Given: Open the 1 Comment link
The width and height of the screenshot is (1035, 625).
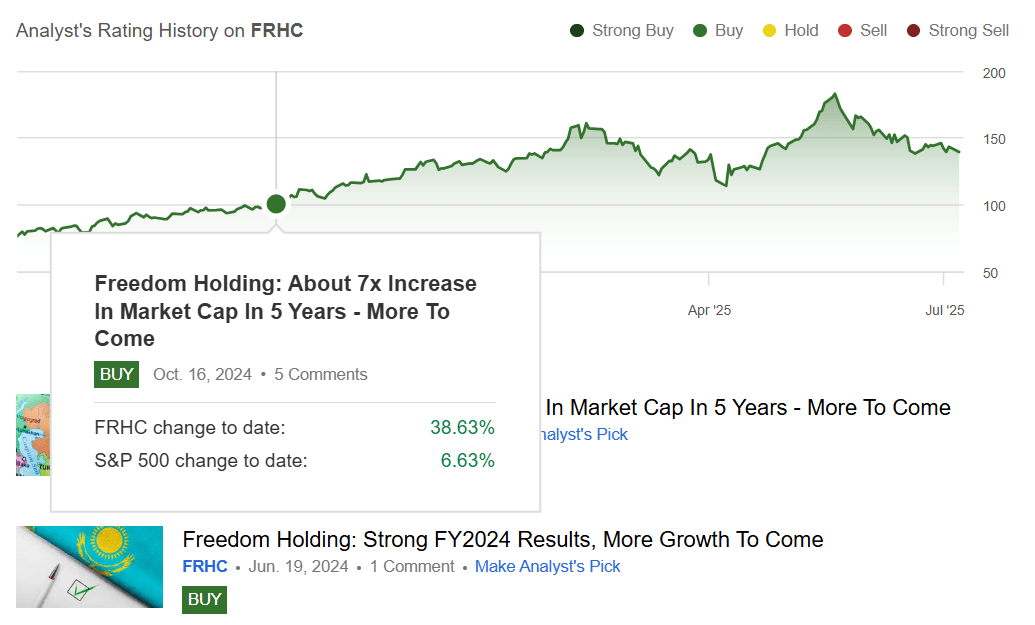Looking at the screenshot, I should (411, 567).
